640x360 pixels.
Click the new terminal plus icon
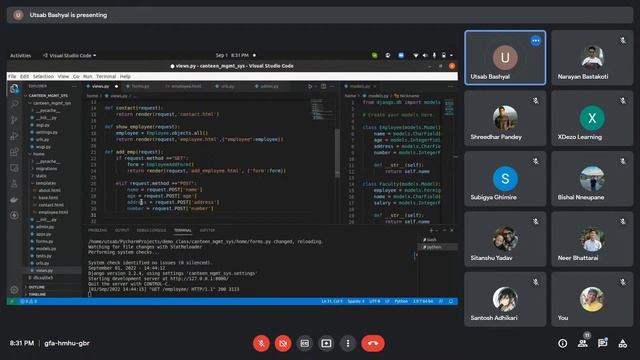pyautogui.click(x=431, y=230)
